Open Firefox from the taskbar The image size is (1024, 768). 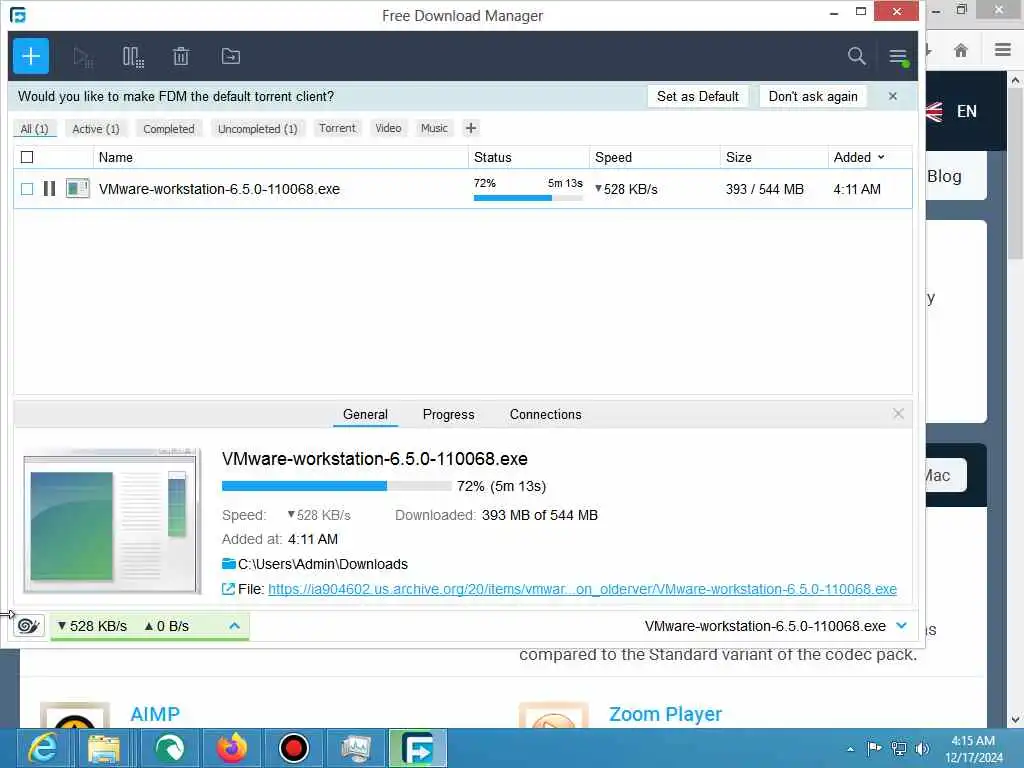click(232, 748)
